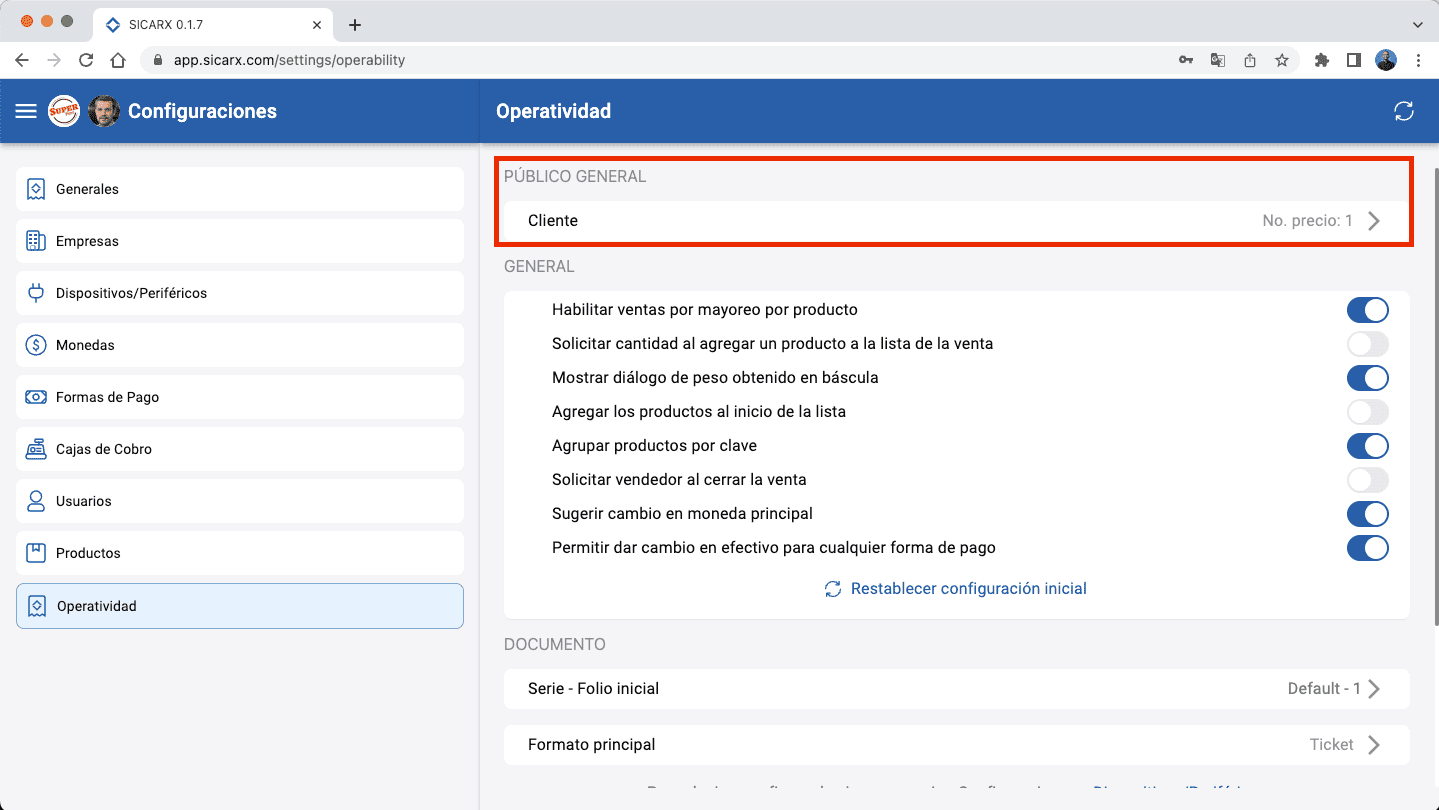
Task: Click the Cajas de Cobro register icon
Action: [36, 449]
